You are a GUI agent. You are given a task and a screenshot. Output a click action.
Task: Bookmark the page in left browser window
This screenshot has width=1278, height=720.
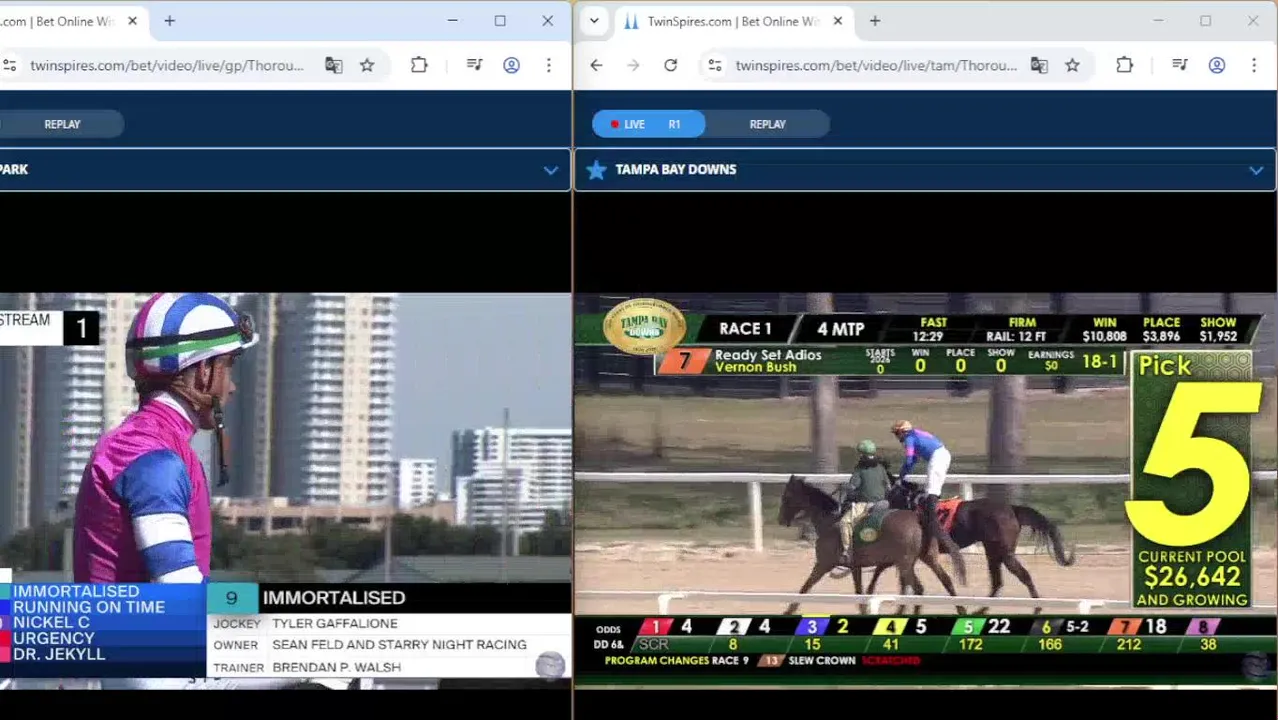coord(367,65)
